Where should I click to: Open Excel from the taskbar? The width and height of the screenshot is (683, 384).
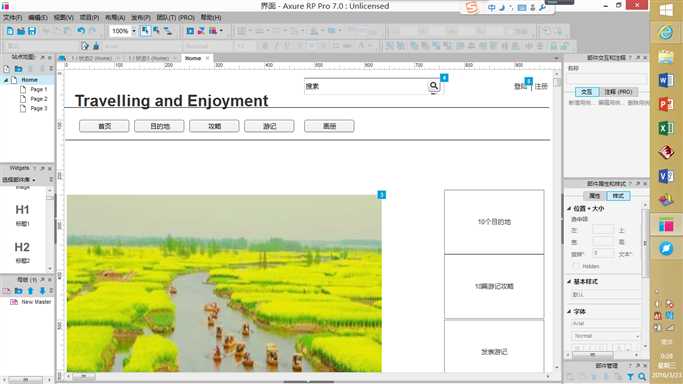pyautogui.click(x=666, y=128)
